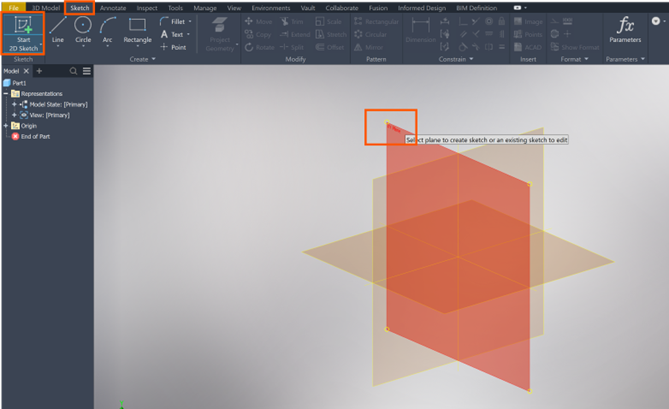Click the browser search magnifier icon
Image resolution: width=669 pixels, height=409 pixels.
[x=74, y=71]
